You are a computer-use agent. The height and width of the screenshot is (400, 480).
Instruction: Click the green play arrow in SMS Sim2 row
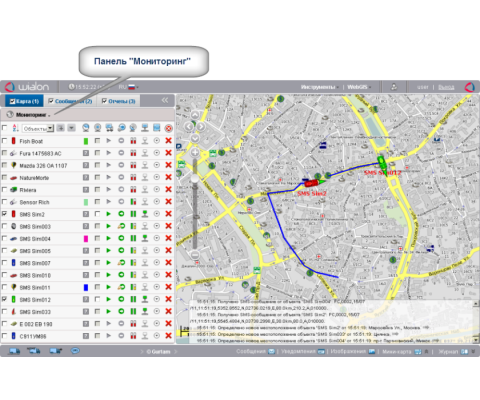(x=109, y=214)
